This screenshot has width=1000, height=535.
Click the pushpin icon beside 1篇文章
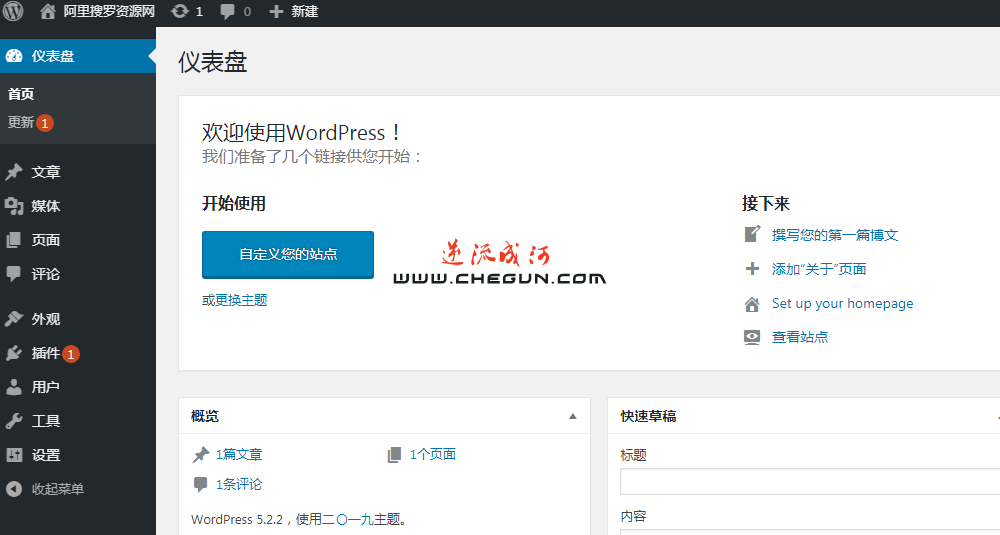(x=201, y=455)
